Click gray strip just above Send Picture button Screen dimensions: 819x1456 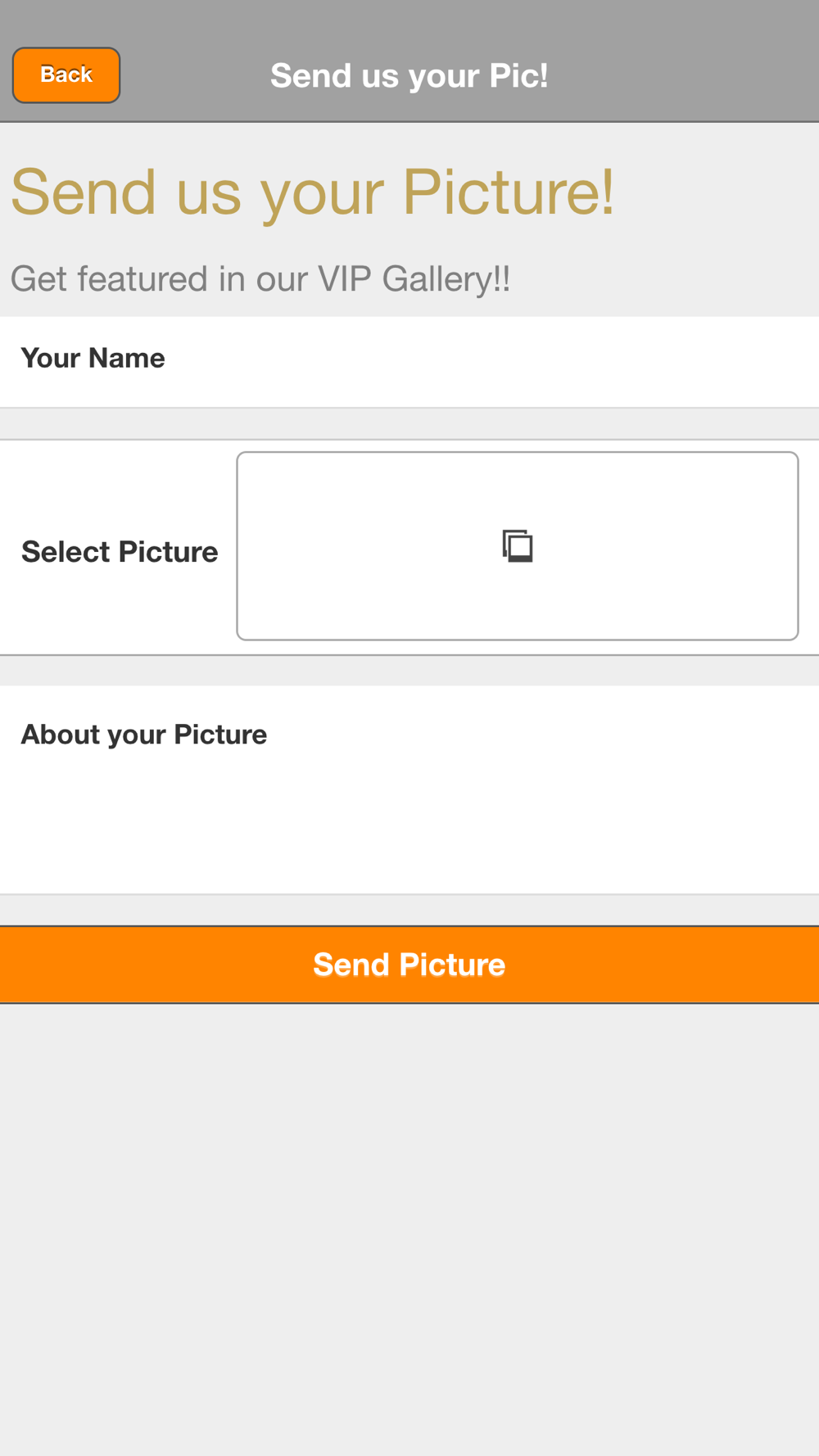(x=409, y=910)
